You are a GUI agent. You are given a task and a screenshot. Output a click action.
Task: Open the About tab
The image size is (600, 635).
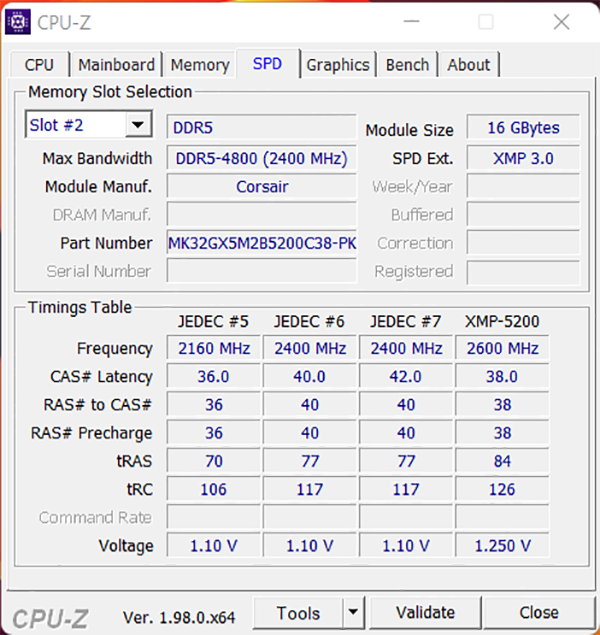pyautogui.click(x=468, y=65)
